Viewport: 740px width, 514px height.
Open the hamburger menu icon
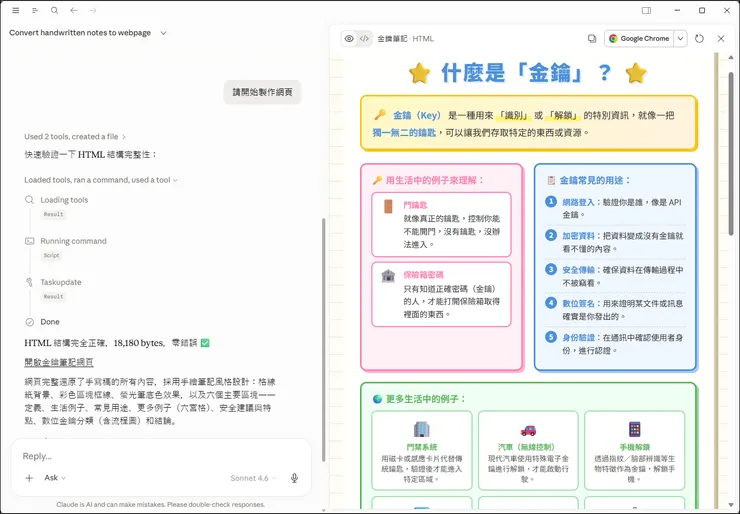[x=16, y=10]
